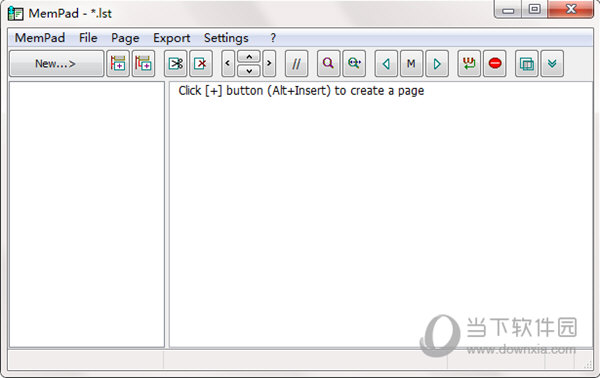Image resolution: width=600 pixels, height=378 pixels.
Task: Minimize the MemPad window
Action: coord(508,10)
